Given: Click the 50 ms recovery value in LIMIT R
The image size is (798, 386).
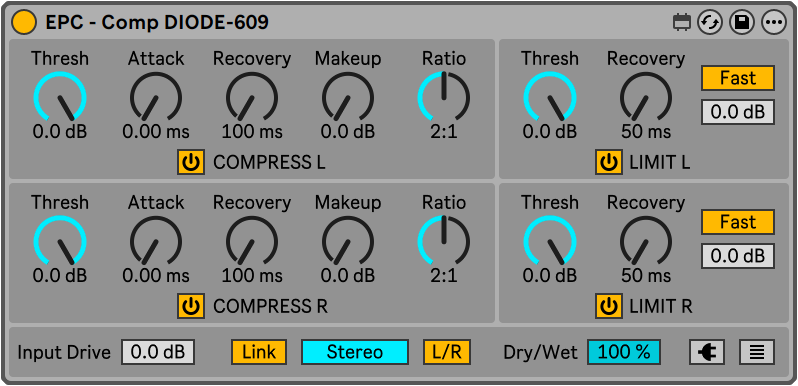Looking at the screenshot, I should click(646, 276).
